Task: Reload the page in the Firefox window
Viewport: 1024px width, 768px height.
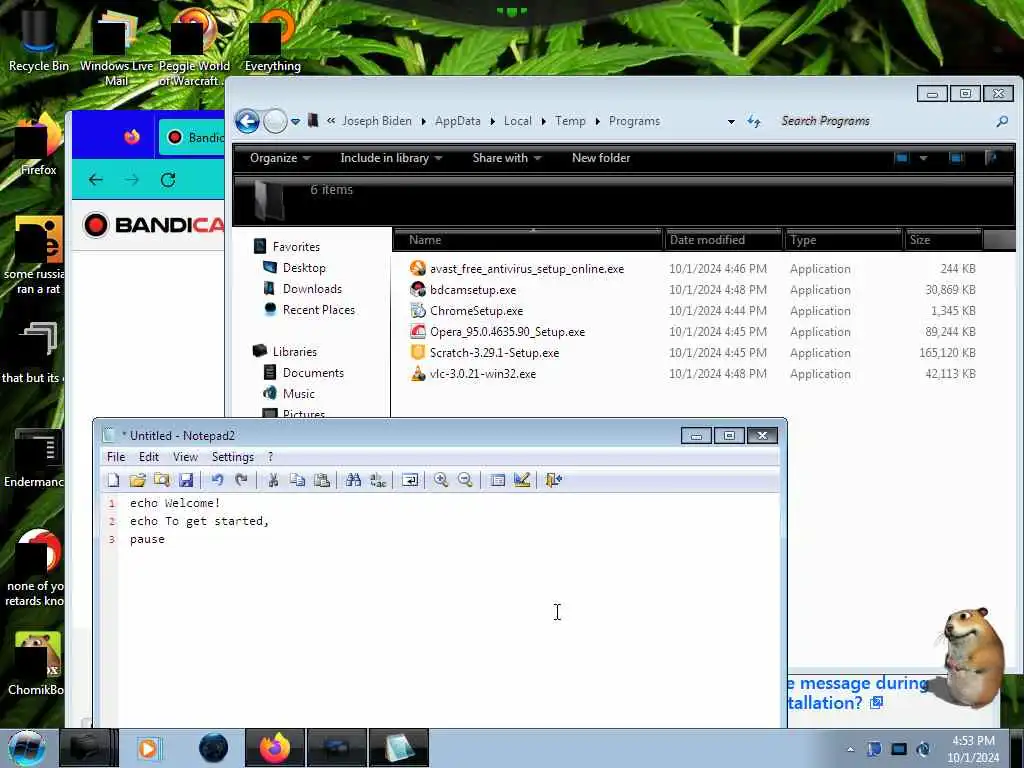Action: point(168,180)
